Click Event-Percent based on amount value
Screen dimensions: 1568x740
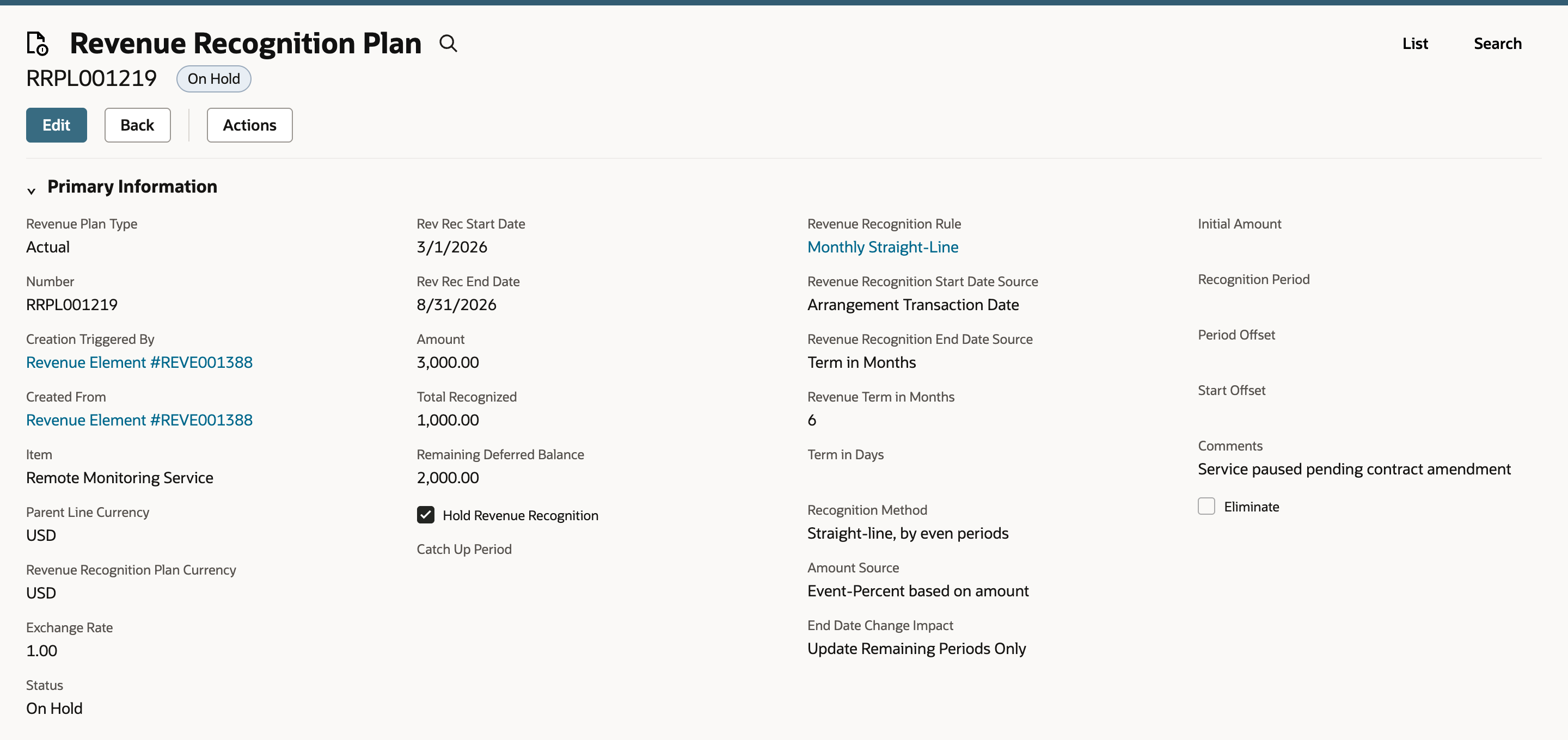(x=918, y=591)
